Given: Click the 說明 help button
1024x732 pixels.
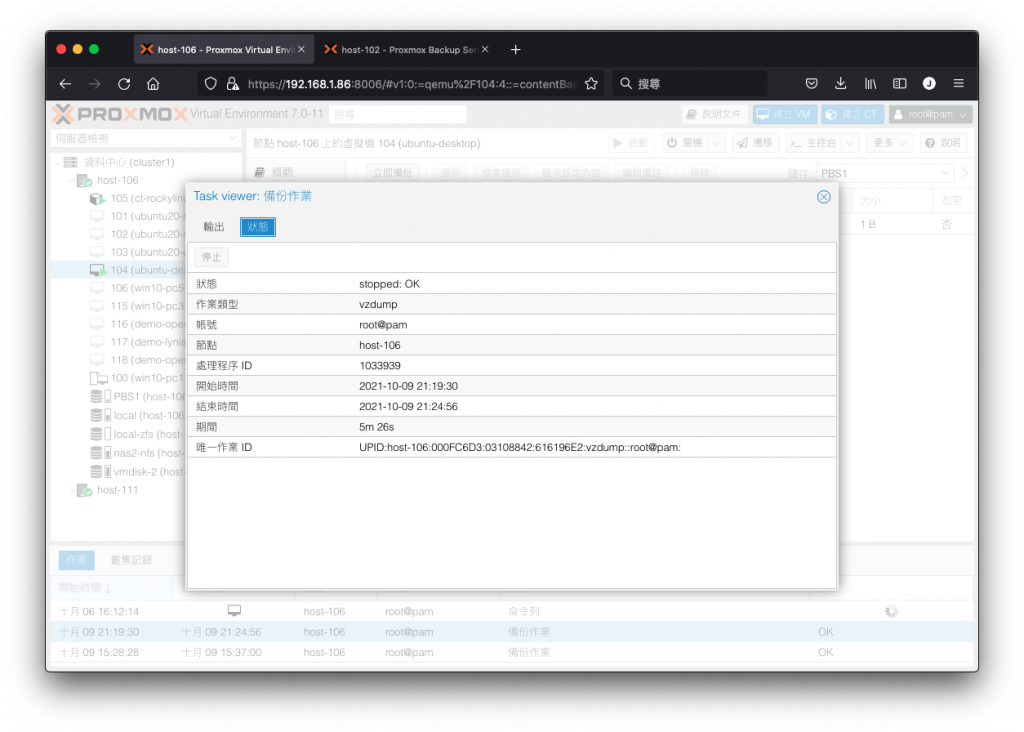Looking at the screenshot, I should (x=944, y=143).
